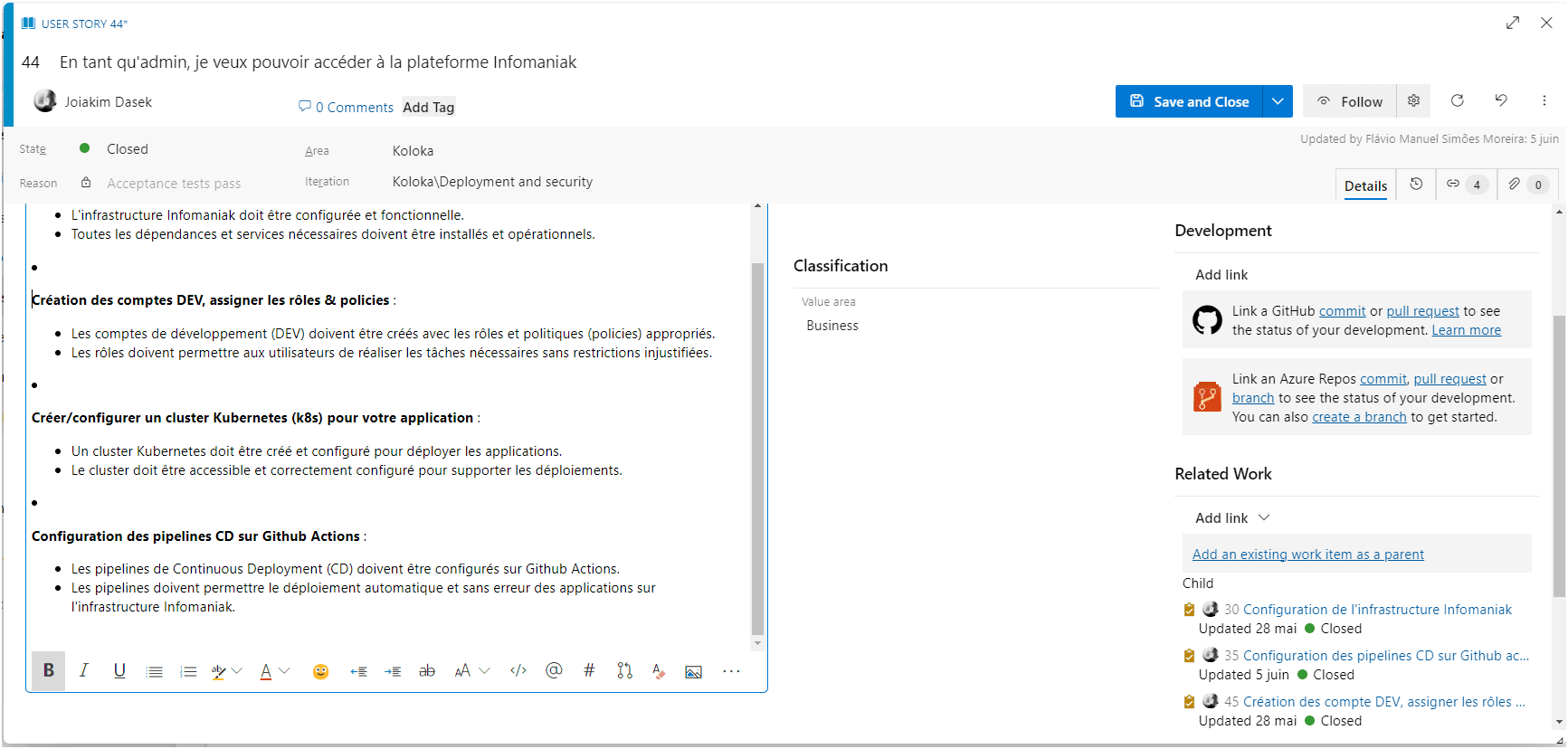1568x749 pixels.
Task: Mention a person with @
Action: tap(554, 670)
